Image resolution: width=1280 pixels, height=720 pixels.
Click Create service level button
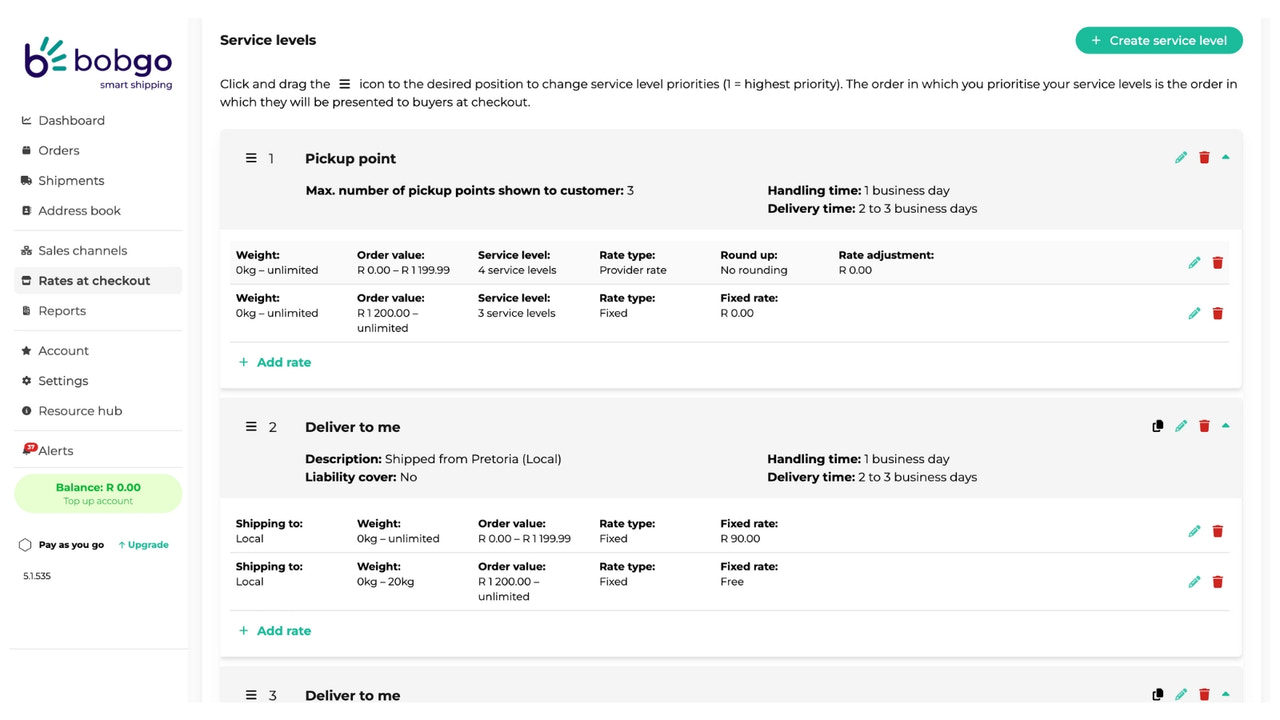(1159, 40)
